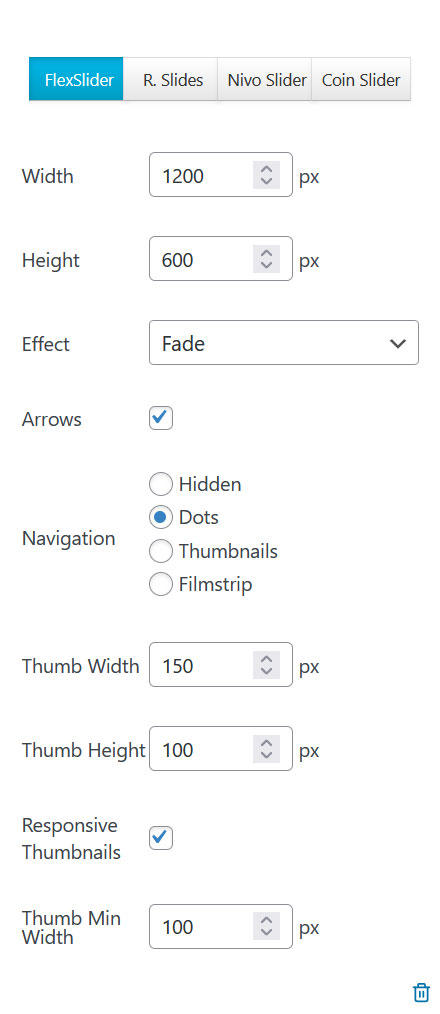Choose the Coin Slider tab

tap(361, 80)
